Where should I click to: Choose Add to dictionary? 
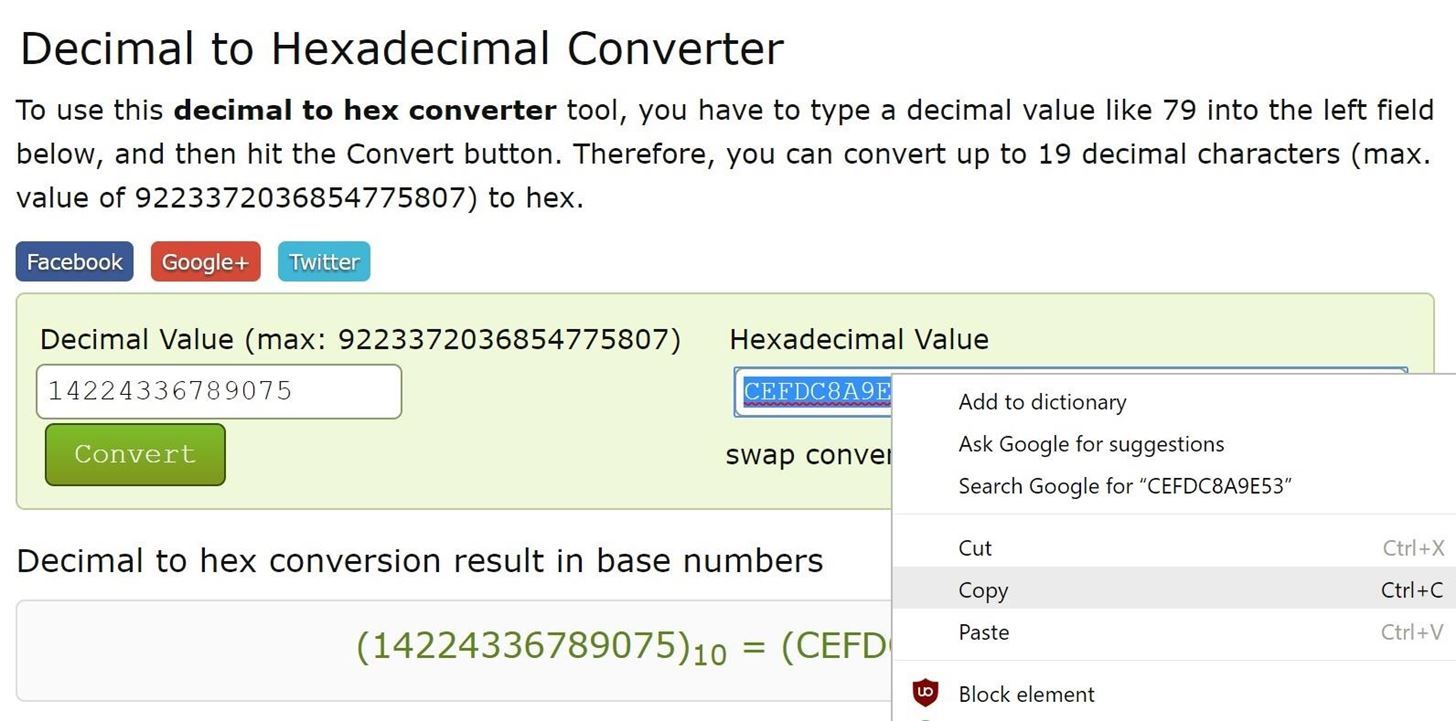[x=1042, y=402]
